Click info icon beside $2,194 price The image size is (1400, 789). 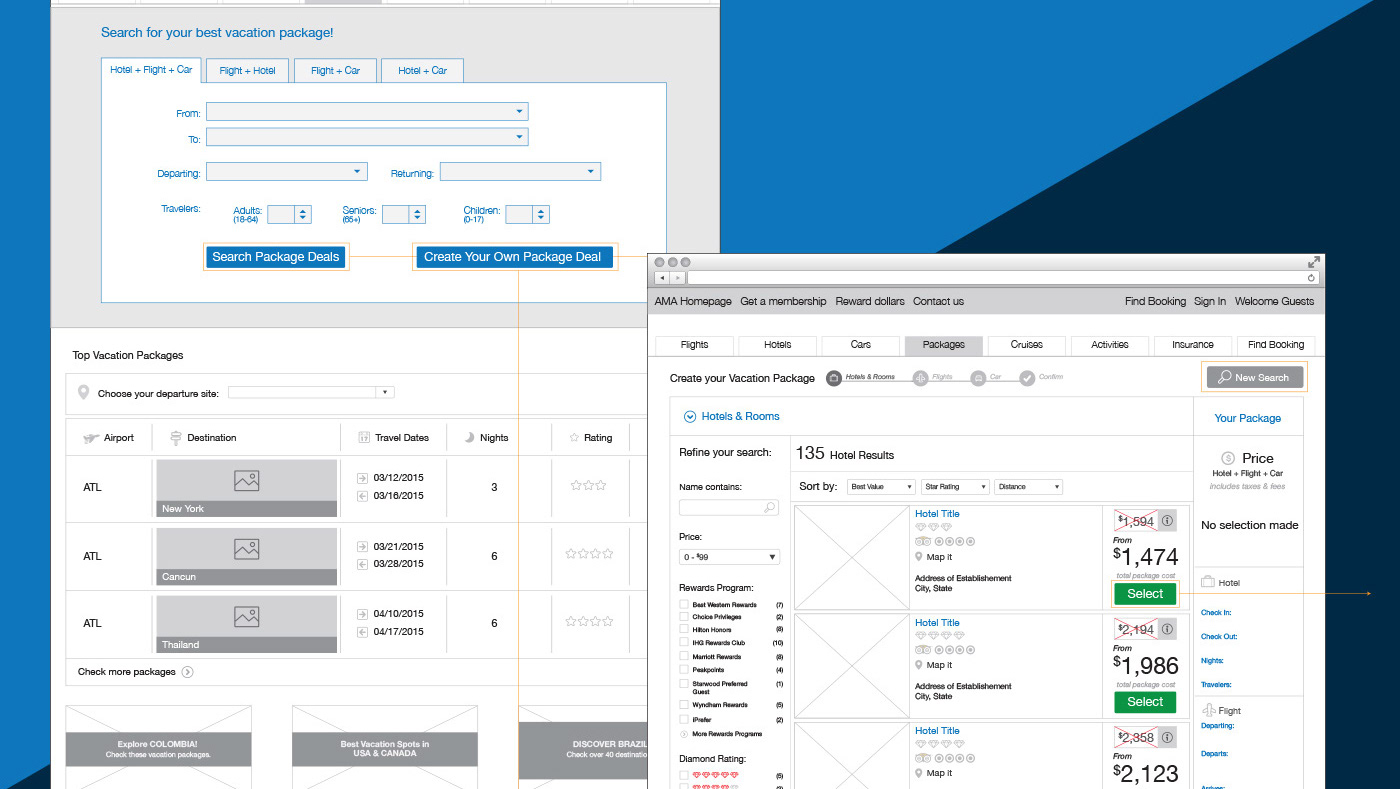1166,629
